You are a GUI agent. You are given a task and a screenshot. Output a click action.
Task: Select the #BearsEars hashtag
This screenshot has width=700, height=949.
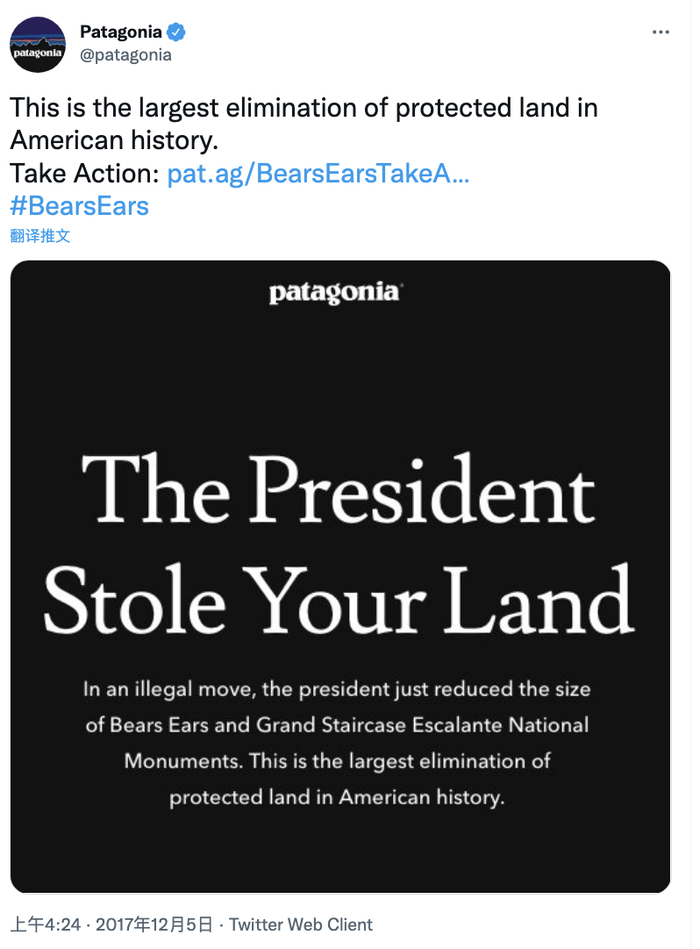point(79,206)
